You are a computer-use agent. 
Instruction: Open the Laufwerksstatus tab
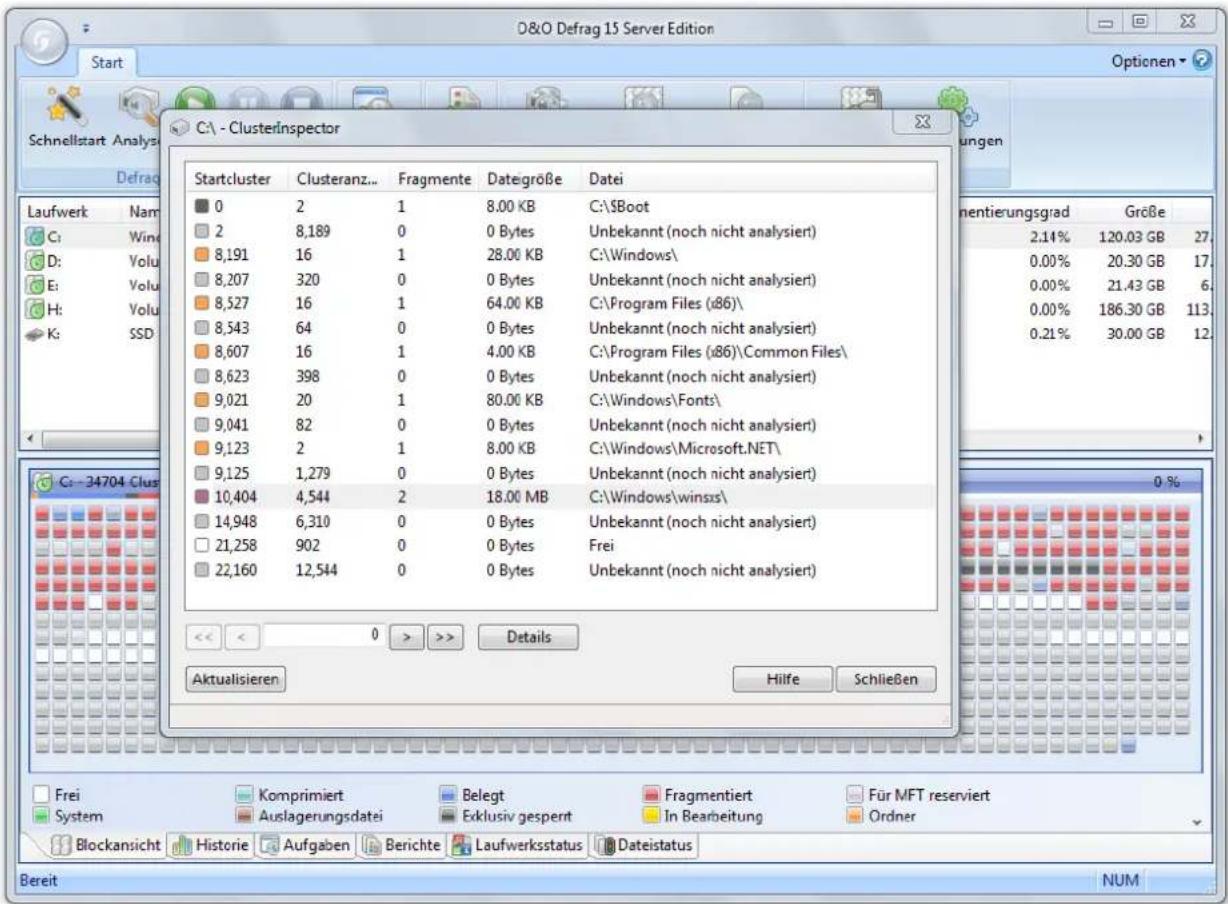coord(517,846)
